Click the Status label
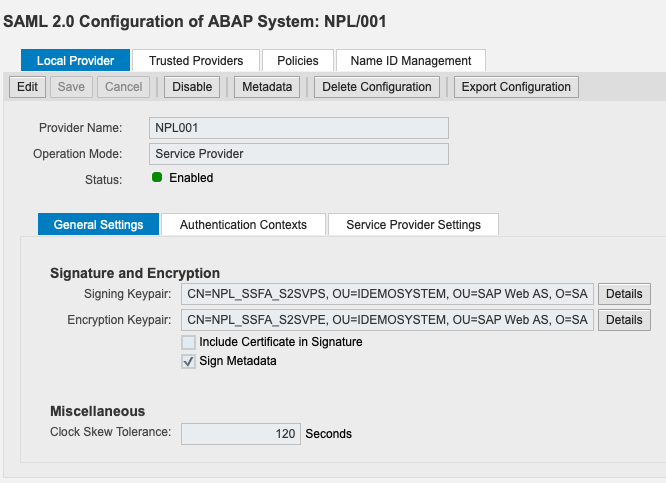 pyautogui.click(x=103, y=180)
